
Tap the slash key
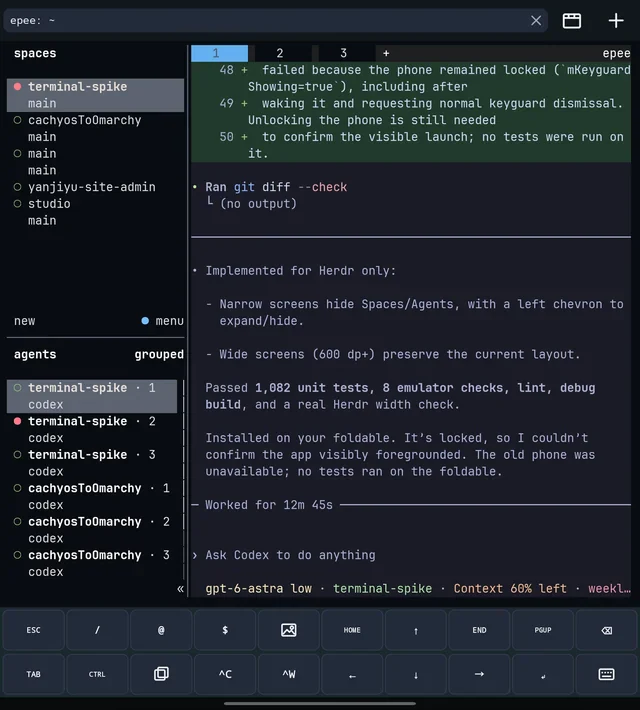click(x=97, y=630)
